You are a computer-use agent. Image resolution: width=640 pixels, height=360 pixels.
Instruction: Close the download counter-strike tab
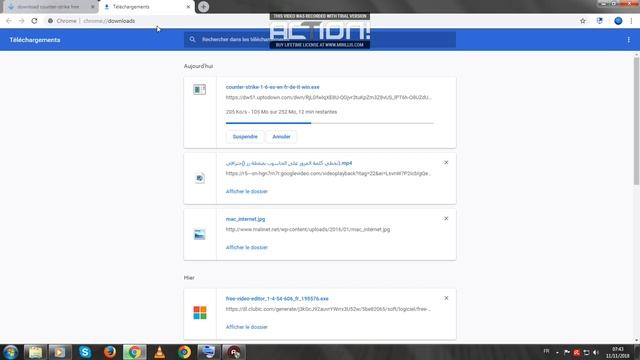(92, 7)
